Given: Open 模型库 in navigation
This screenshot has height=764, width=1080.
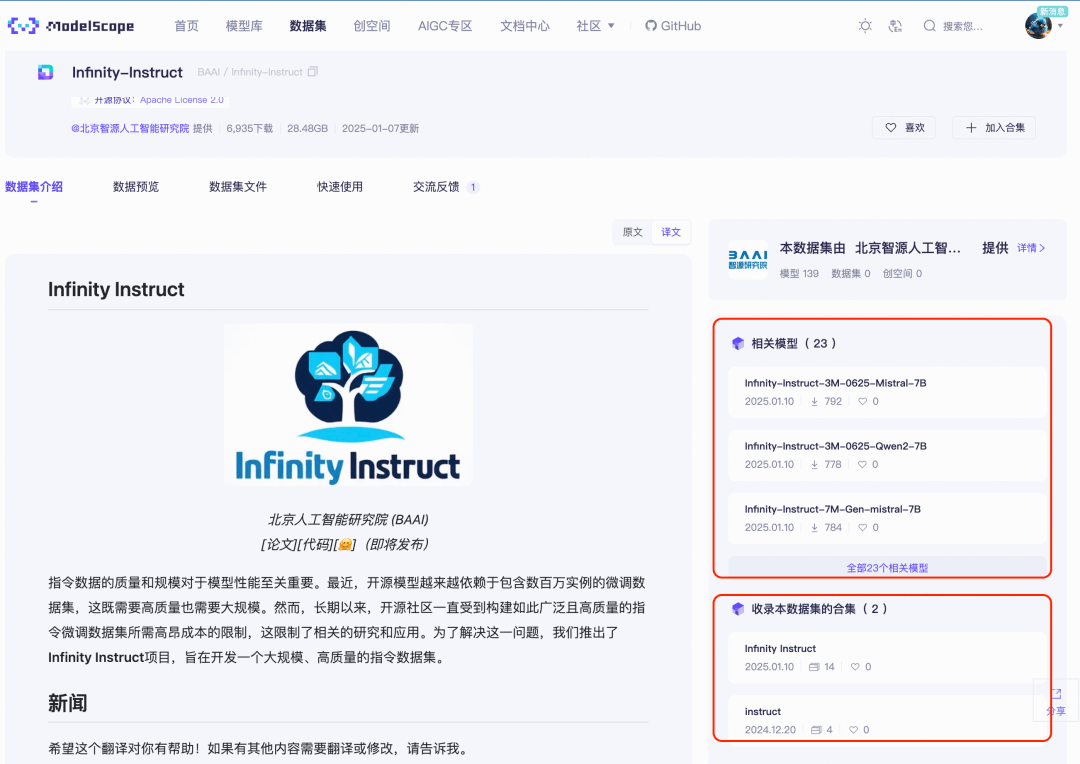Looking at the screenshot, I should click(x=244, y=26).
